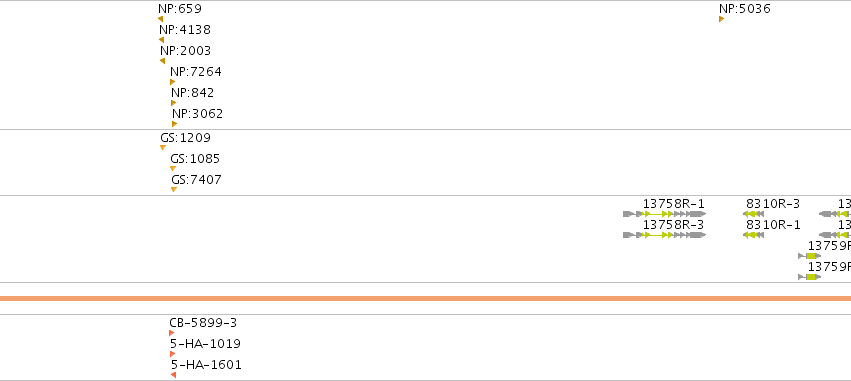851x381 pixels.
Task: Select the 13759R box glyph in third row
Action: pos(810,256)
